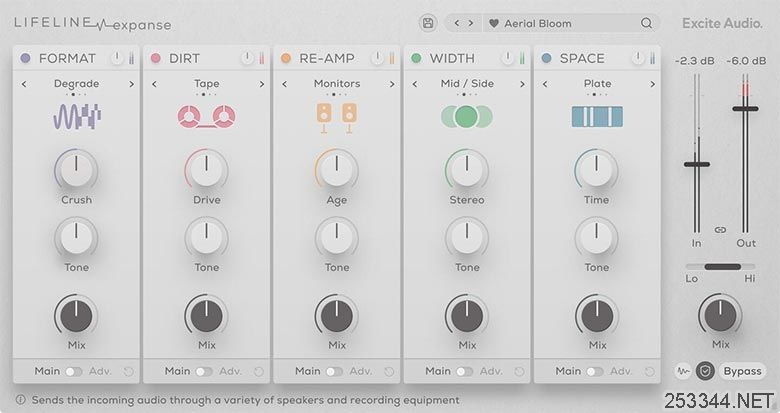Viewport: 780px width, 413px height.
Task: Click the SPACE module level meter
Action: point(652,58)
